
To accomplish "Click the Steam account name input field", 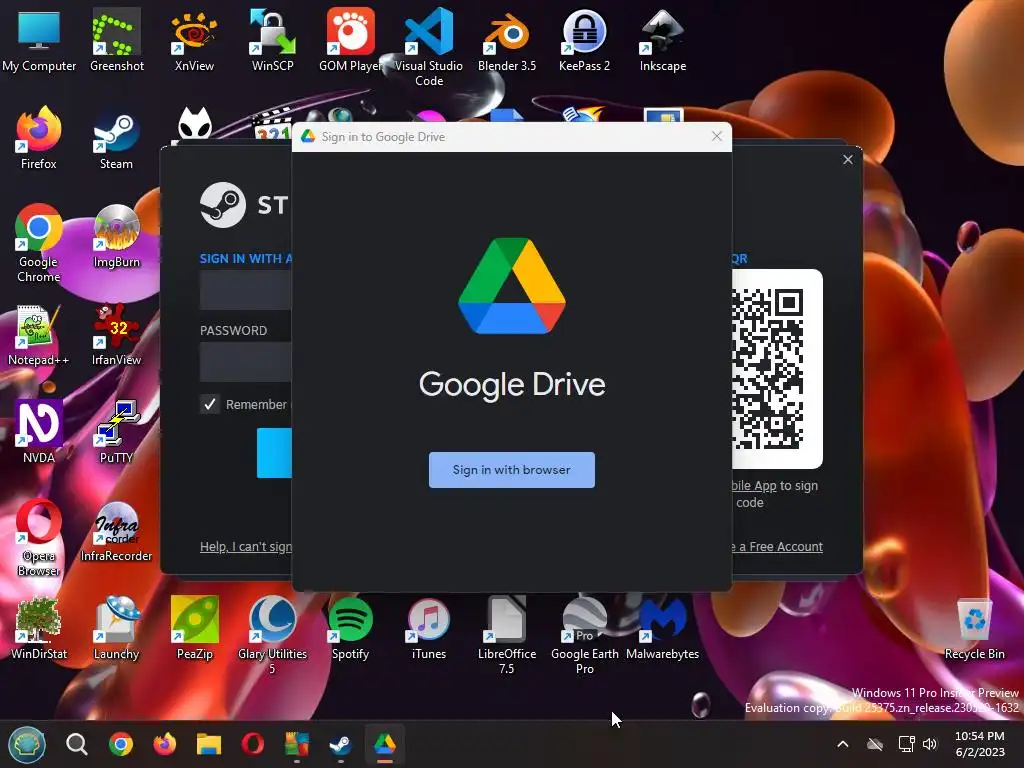I will click(246, 290).
